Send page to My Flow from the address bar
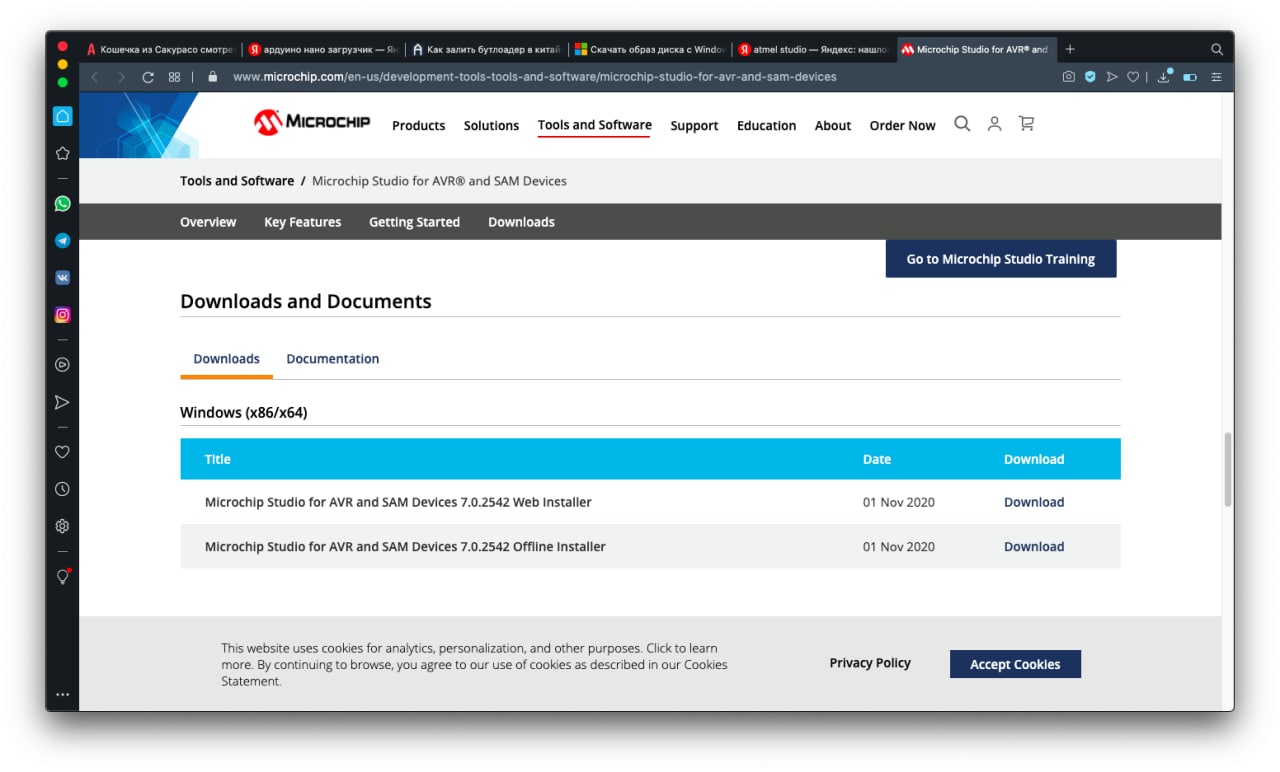1280x772 pixels. pyautogui.click(x=1112, y=77)
